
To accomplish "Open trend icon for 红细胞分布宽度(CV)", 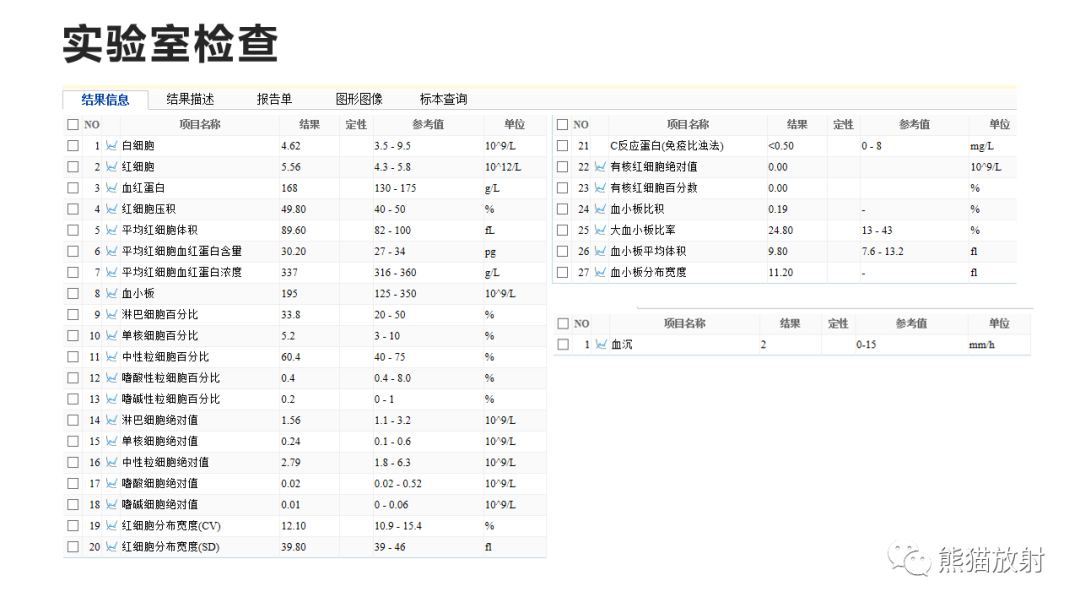I will (112, 525).
